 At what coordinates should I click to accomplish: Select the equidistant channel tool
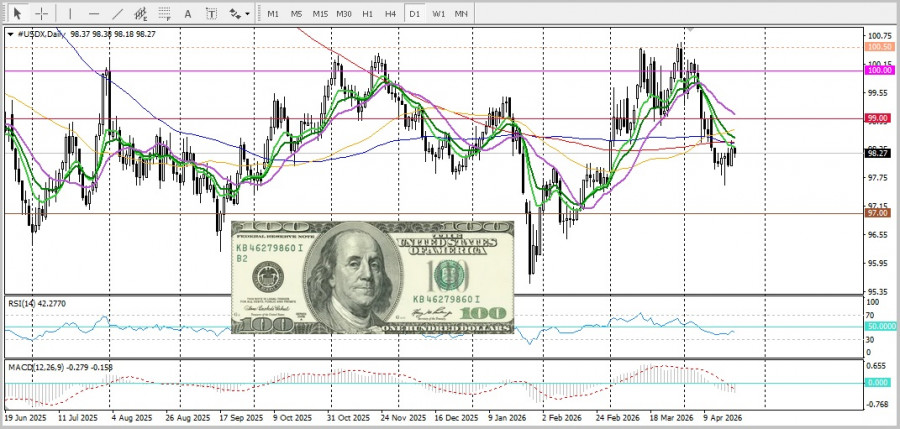click(141, 13)
